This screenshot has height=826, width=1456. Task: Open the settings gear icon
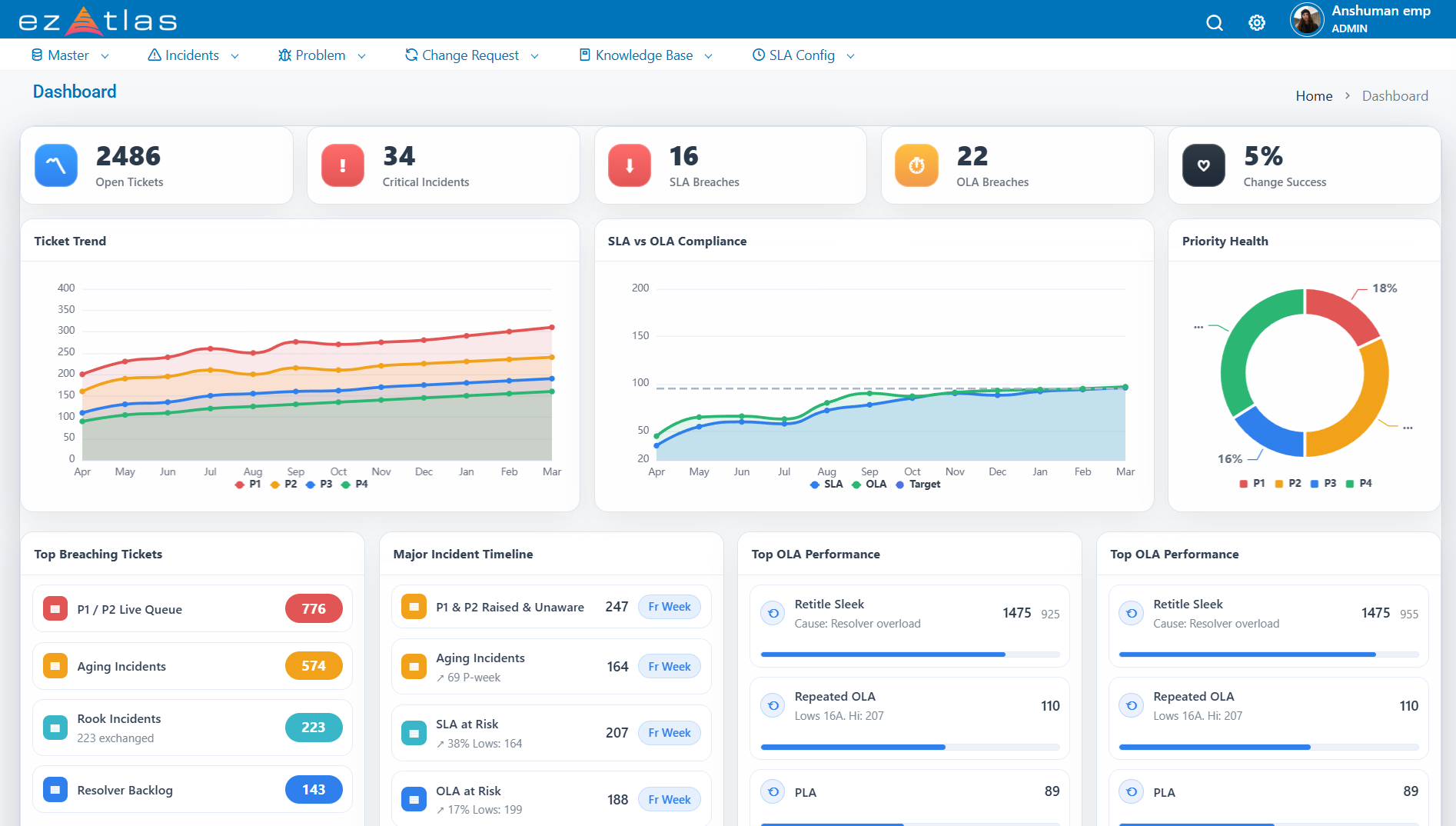click(1257, 23)
